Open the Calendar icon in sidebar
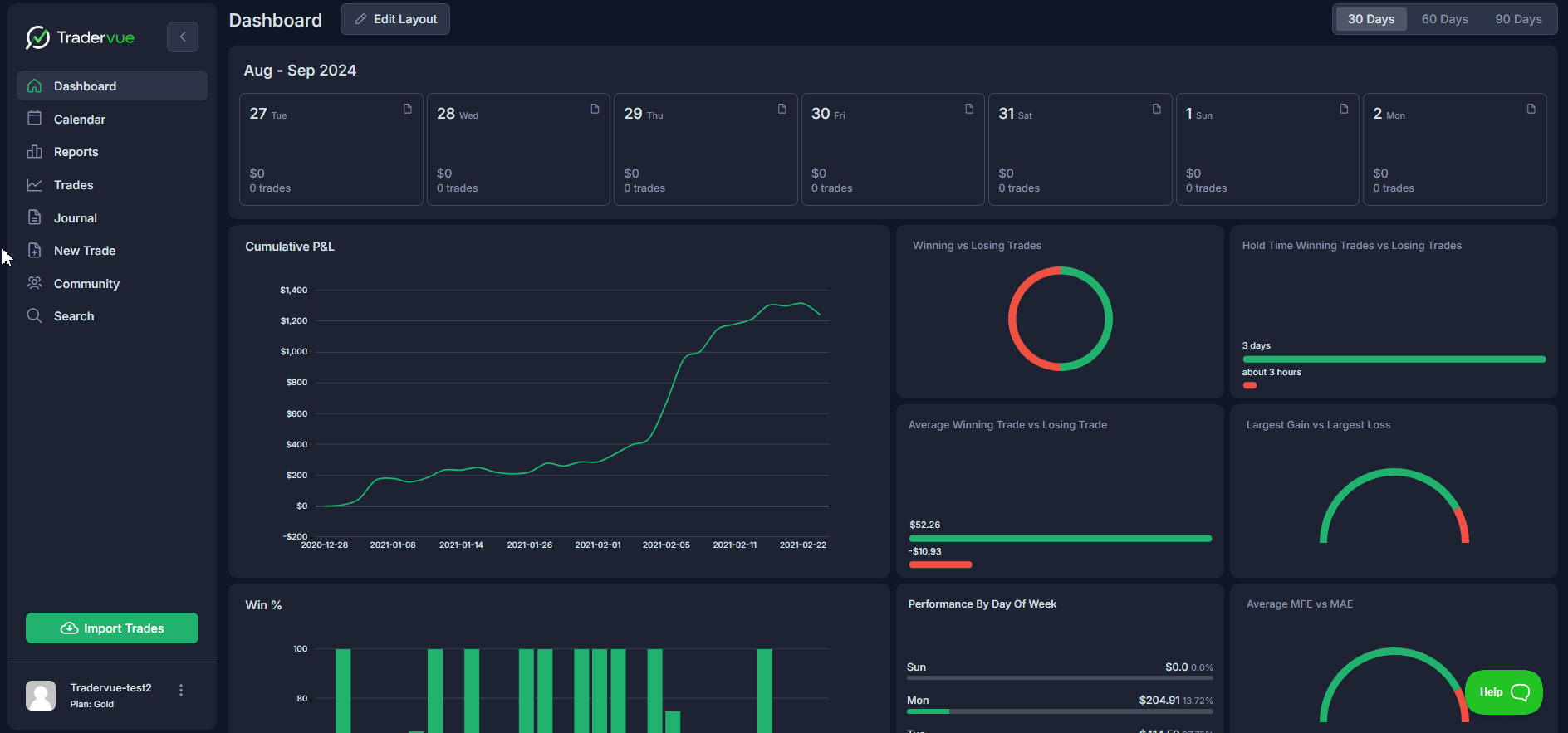 34,119
